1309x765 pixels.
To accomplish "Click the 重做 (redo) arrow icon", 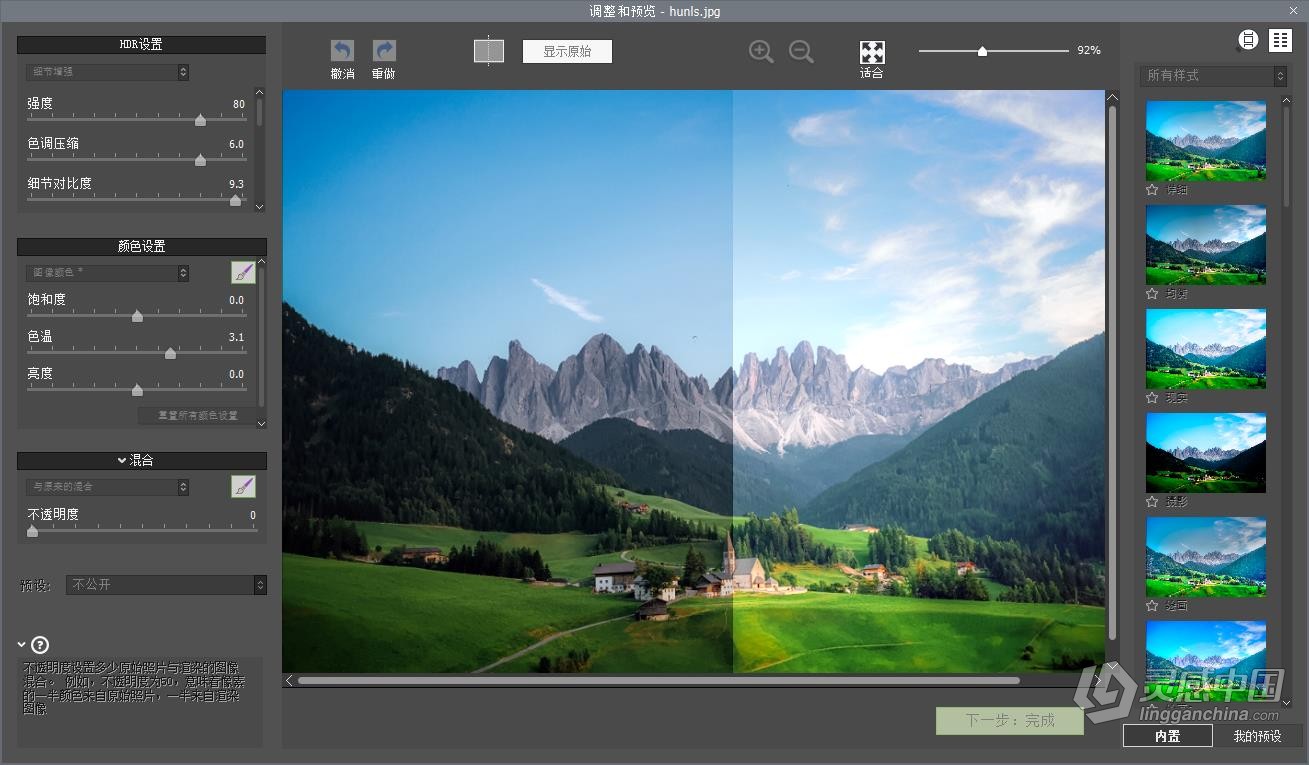I will [384, 51].
